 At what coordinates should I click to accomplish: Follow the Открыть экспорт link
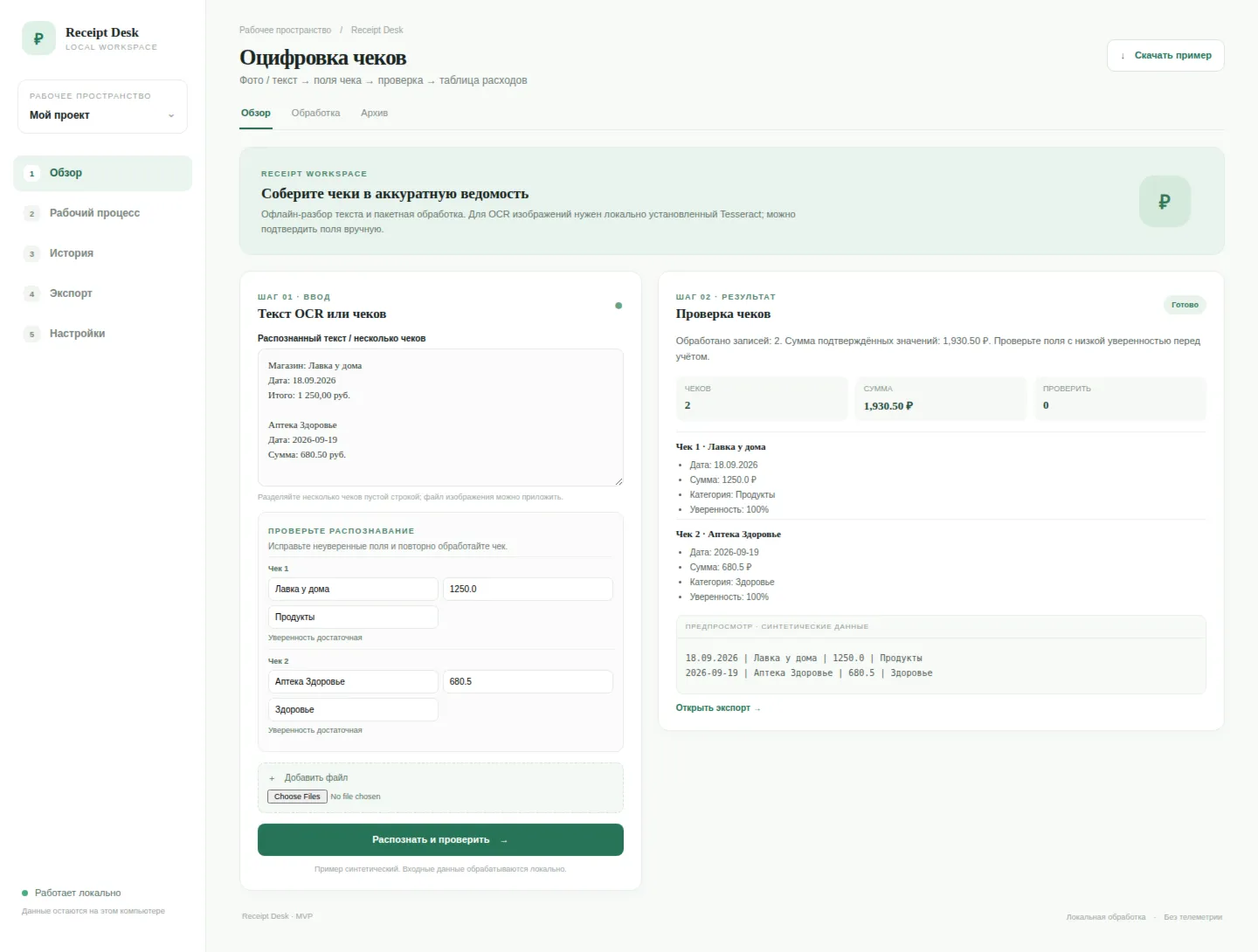tap(718, 708)
